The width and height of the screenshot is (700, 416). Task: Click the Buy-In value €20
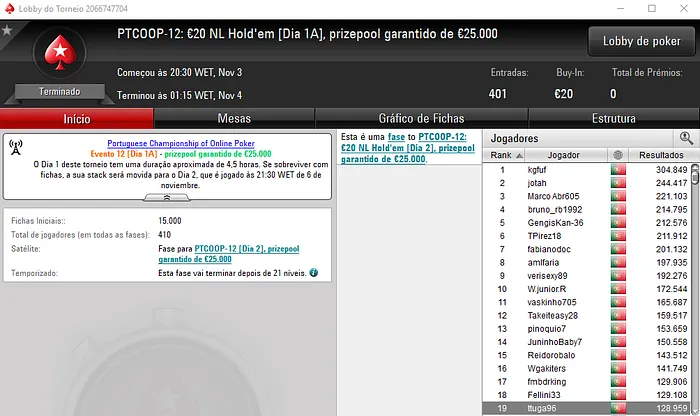[x=563, y=94]
